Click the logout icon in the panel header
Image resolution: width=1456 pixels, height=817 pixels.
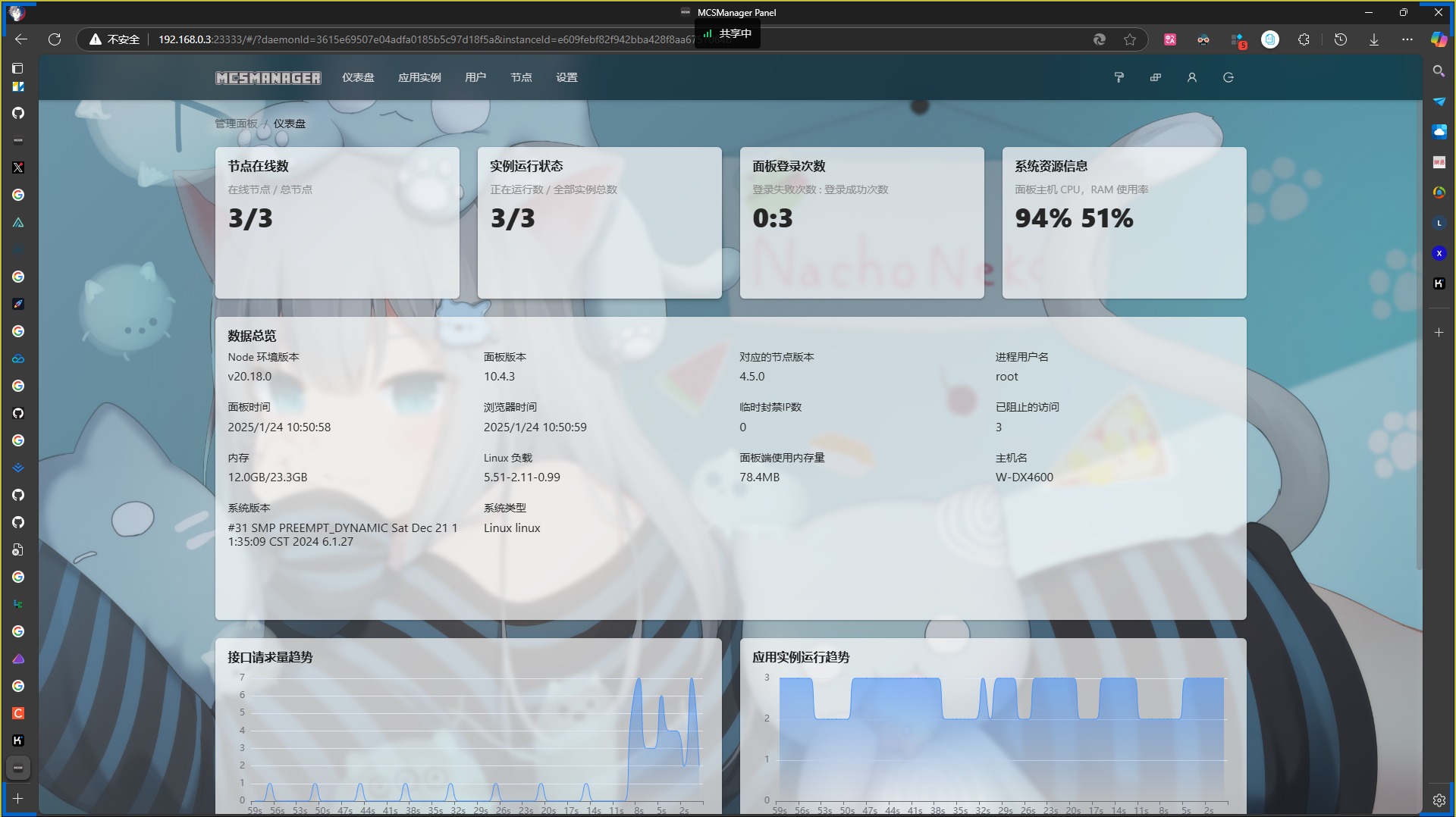coord(1228,77)
